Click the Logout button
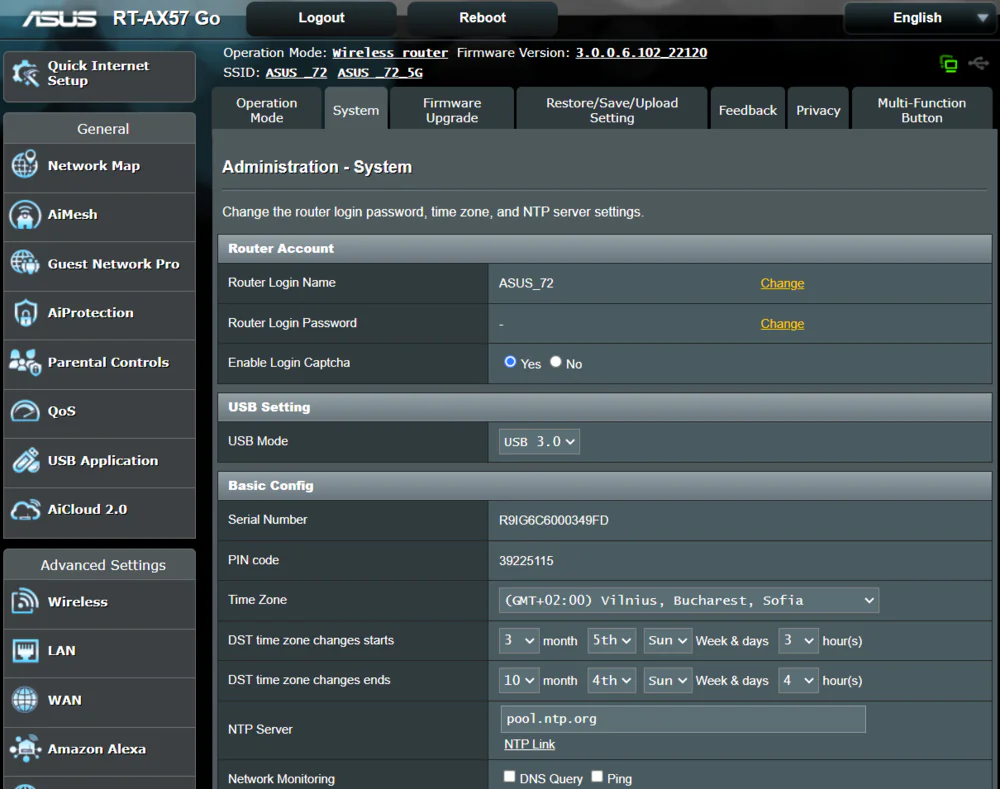Screen dimensions: 1000x789 (321, 18)
